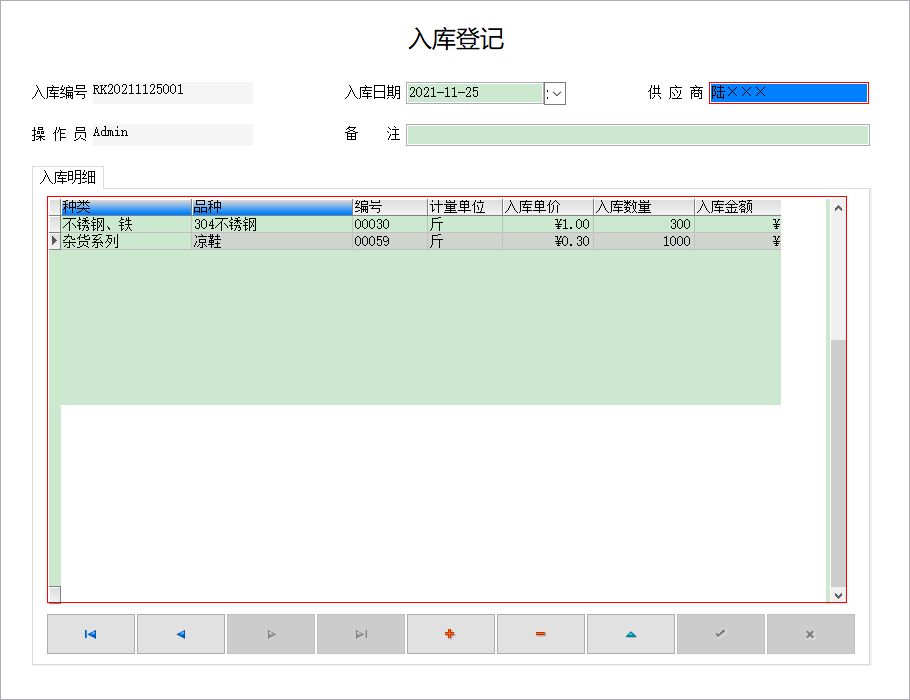
Task: Select cell 00030
Action: (390, 224)
